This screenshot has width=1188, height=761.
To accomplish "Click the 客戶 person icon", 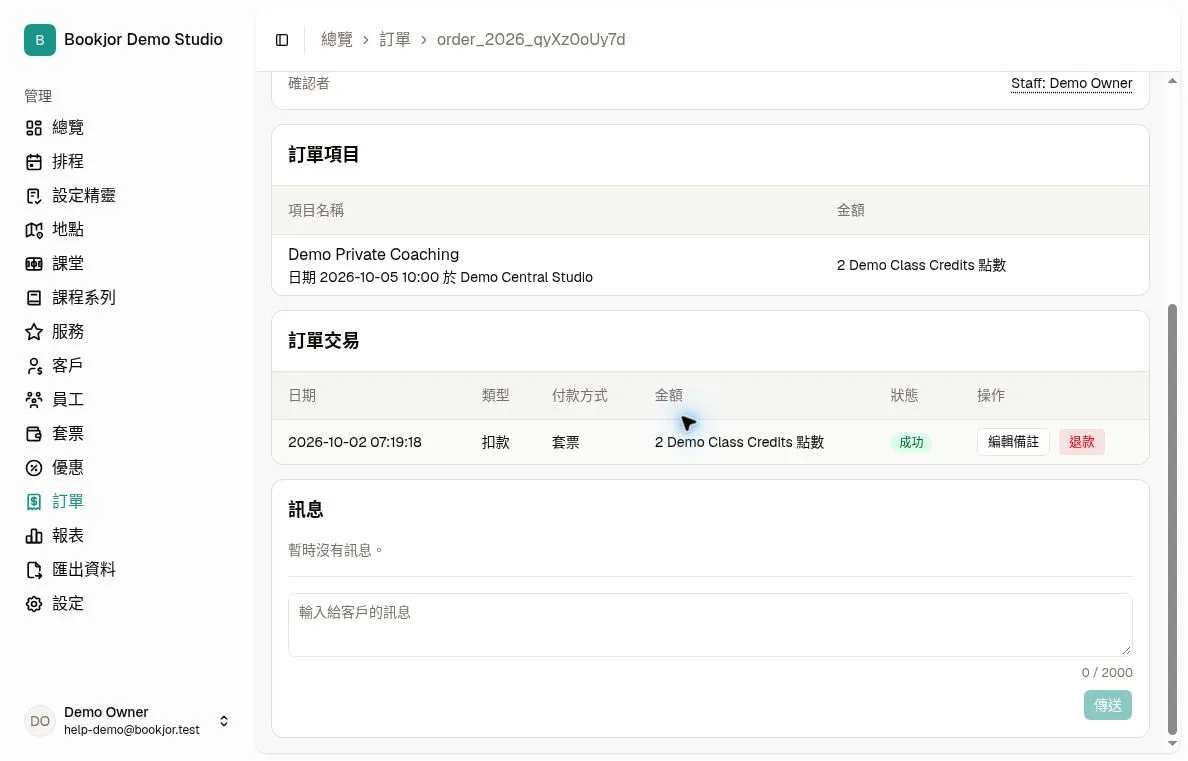I will [x=33, y=365].
